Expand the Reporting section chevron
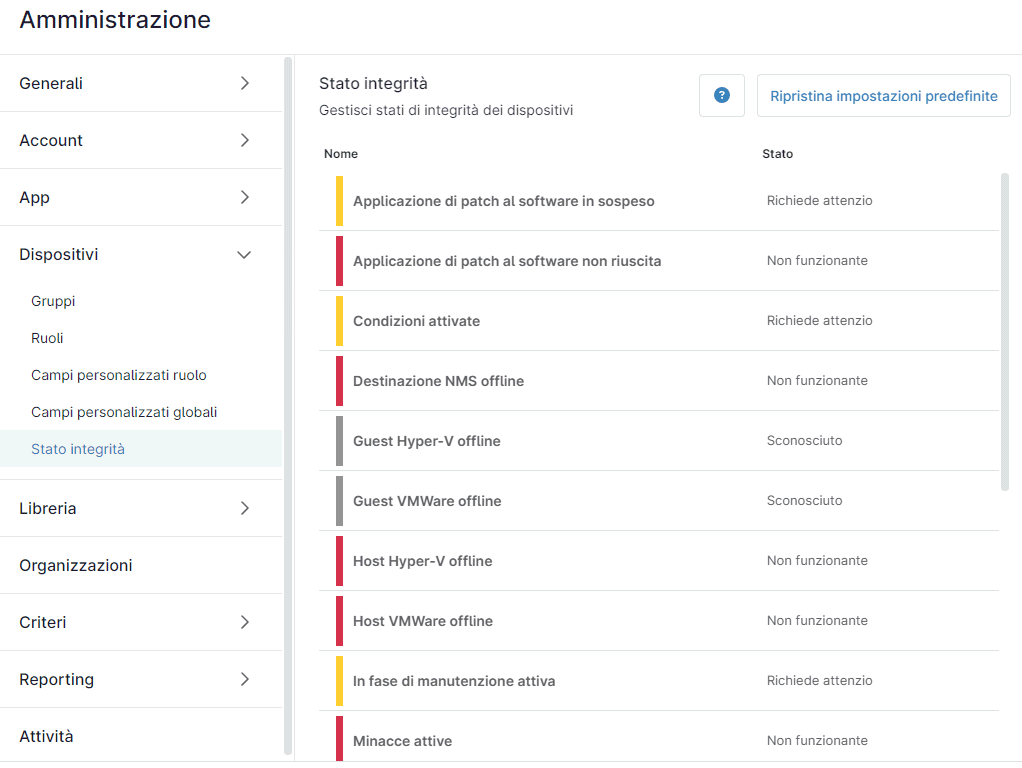 pyautogui.click(x=245, y=679)
